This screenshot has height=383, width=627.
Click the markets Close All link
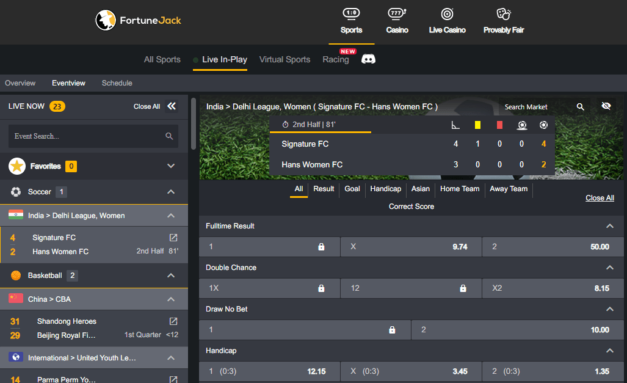click(x=599, y=198)
